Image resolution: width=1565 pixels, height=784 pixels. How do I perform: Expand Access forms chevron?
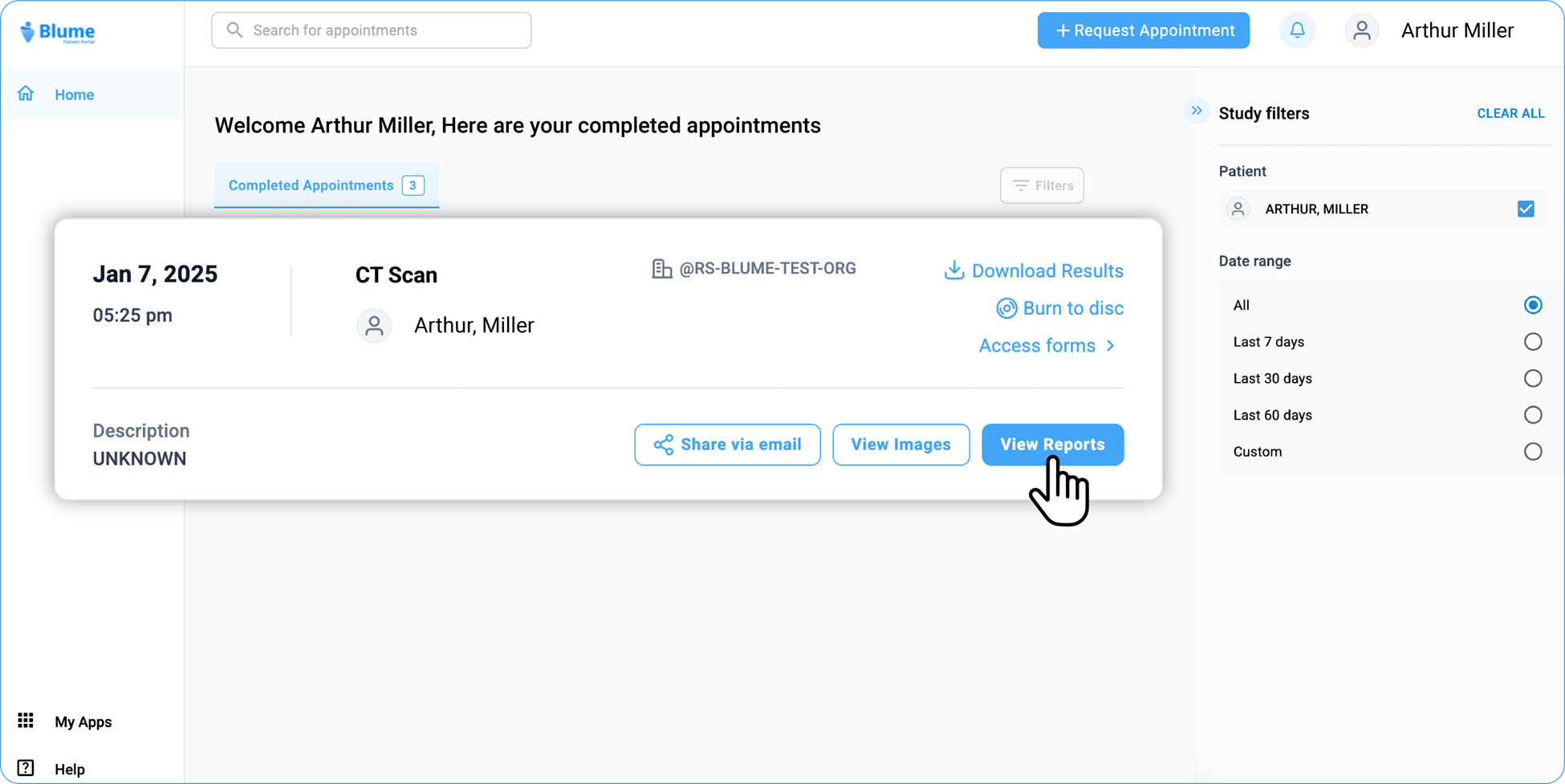1111,346
